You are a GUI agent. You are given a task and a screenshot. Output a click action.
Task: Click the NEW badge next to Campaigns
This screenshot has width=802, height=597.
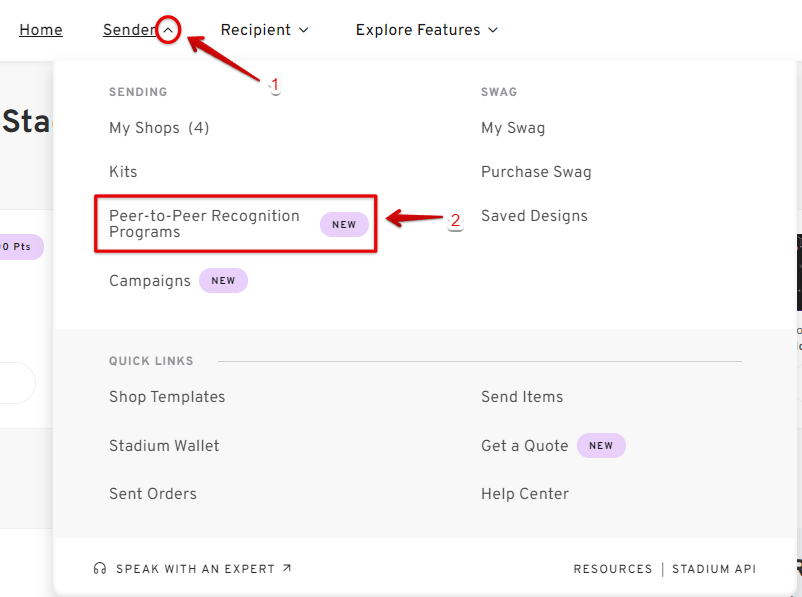tap(223, 280)
